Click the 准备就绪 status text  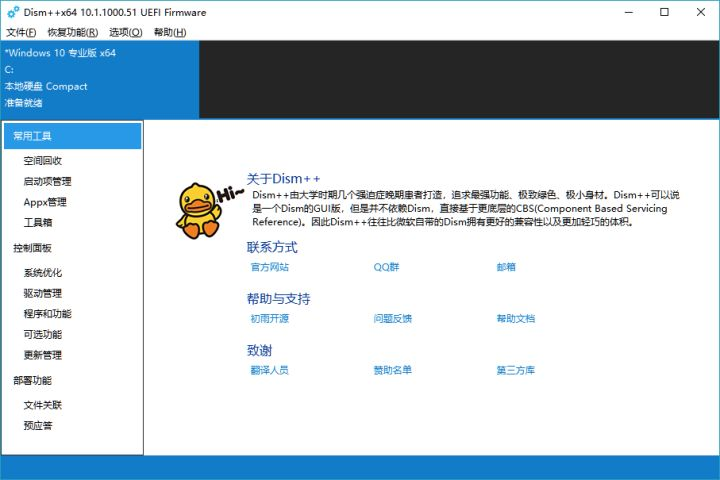(x=23, y=103)
